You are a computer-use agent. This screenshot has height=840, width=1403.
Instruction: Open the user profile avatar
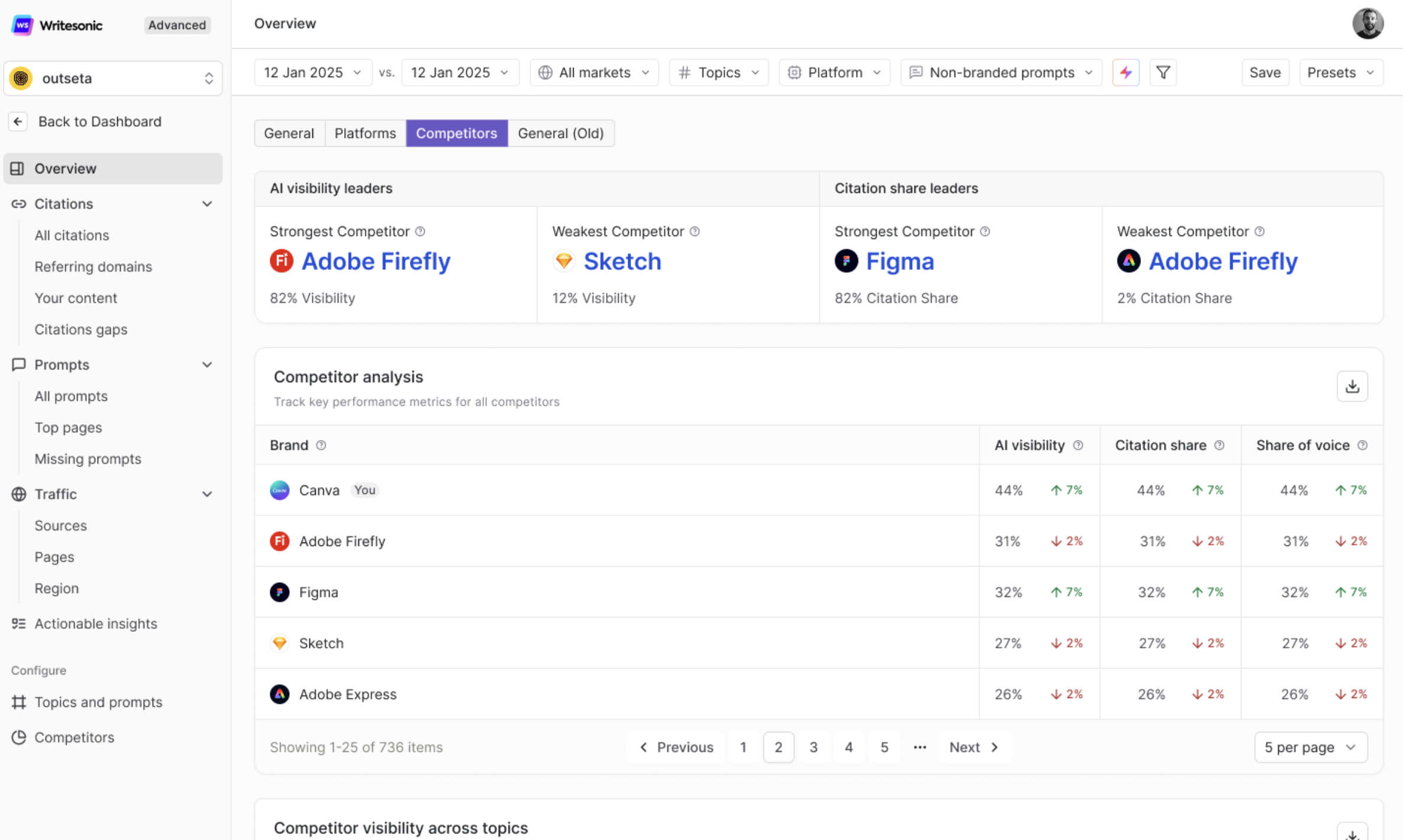pyautogui.click(x=1368, y=24)
